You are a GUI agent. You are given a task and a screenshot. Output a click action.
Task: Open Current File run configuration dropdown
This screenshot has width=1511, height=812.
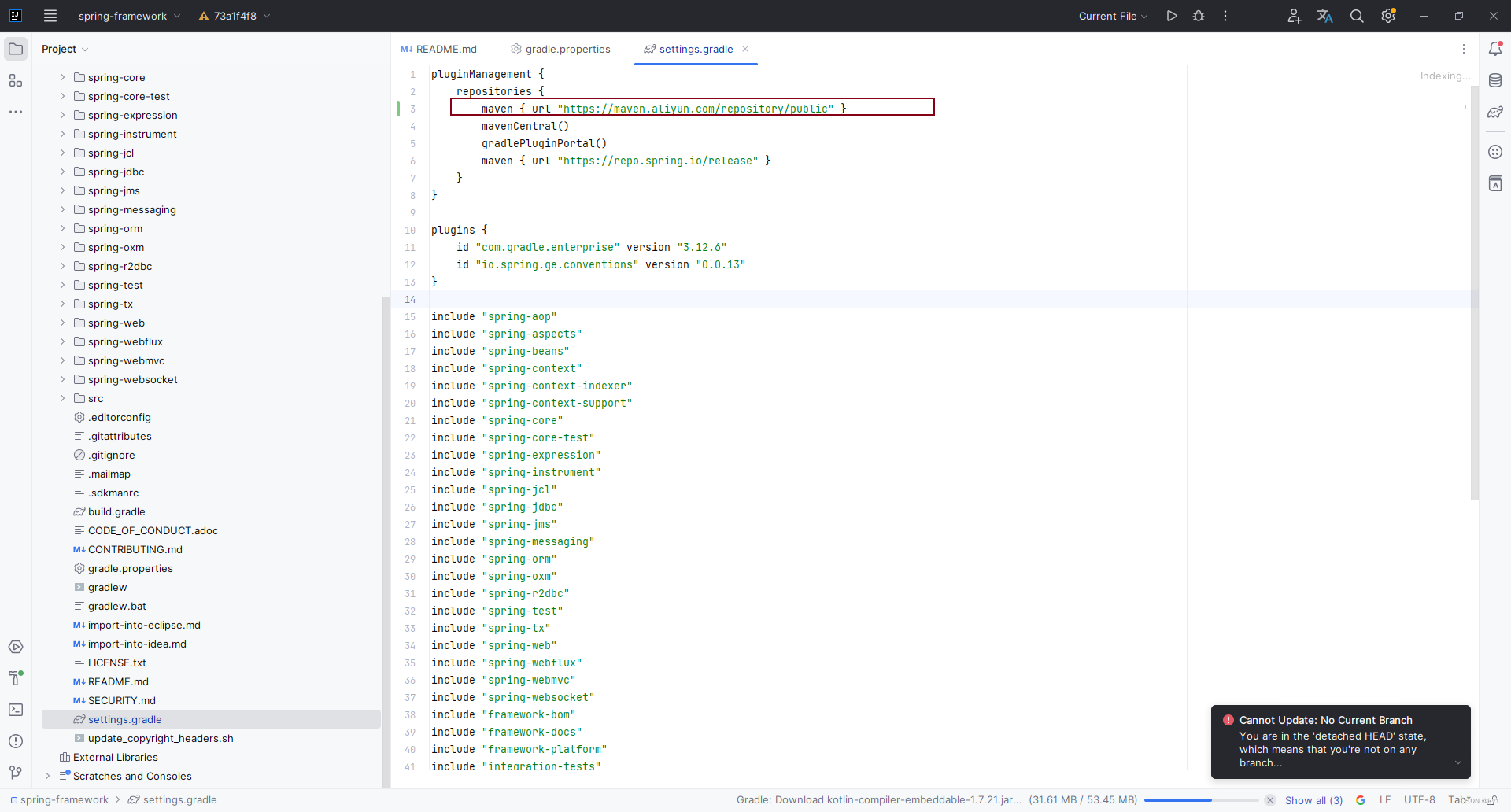click(x=1113, y=16)
